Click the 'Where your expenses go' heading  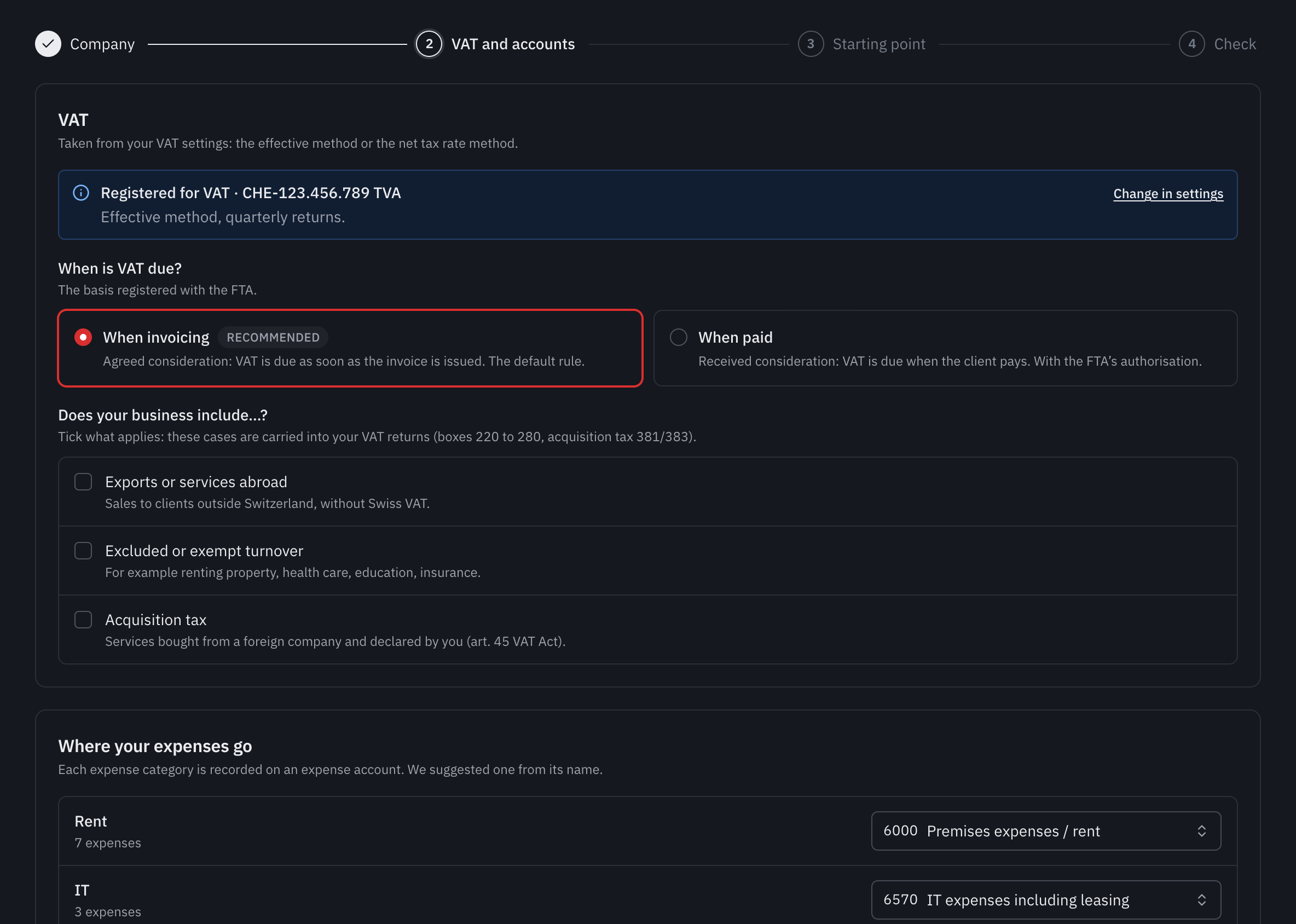(x=155, y=746)
